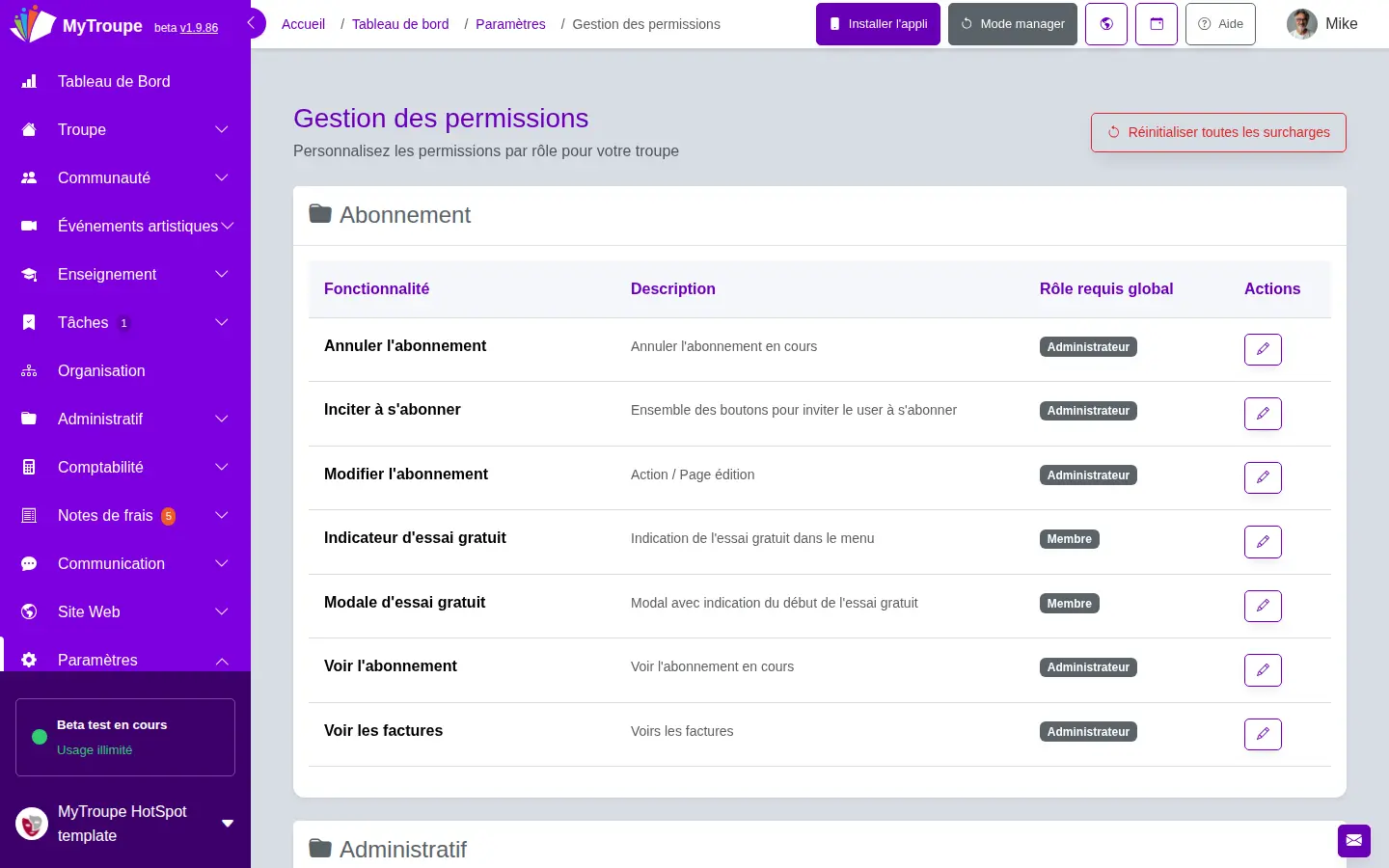1389x868 pixels.
Task: Open the calendar icon button in the header
Action: (1157, 24)
